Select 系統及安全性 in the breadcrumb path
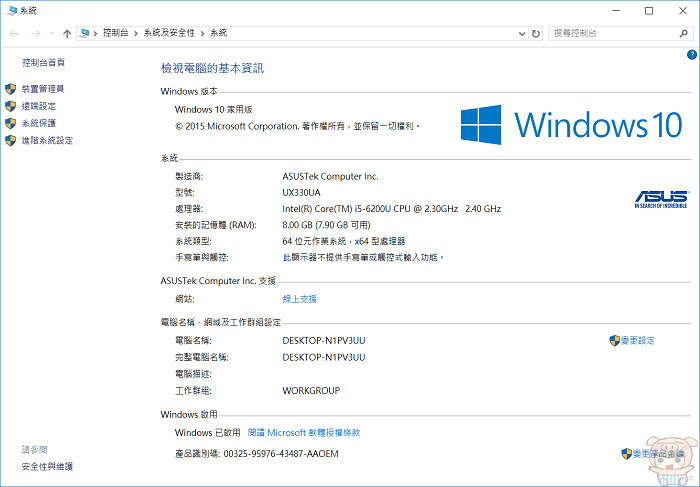Screen dimensions: 700x487 pos(169,33)
